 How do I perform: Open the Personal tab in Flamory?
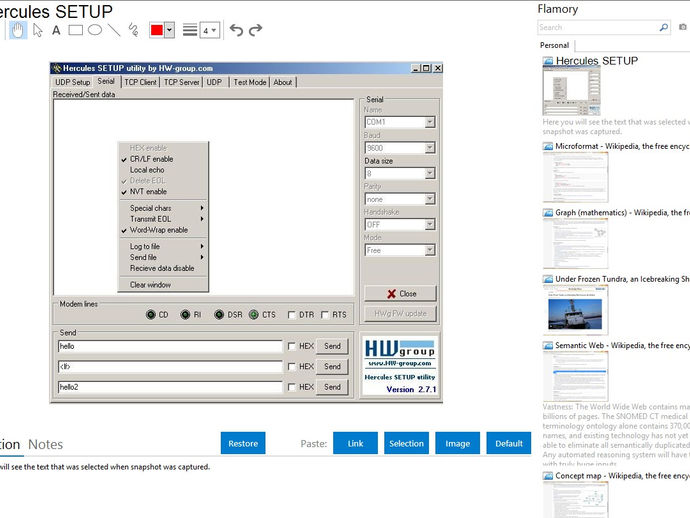click(554, 45)
